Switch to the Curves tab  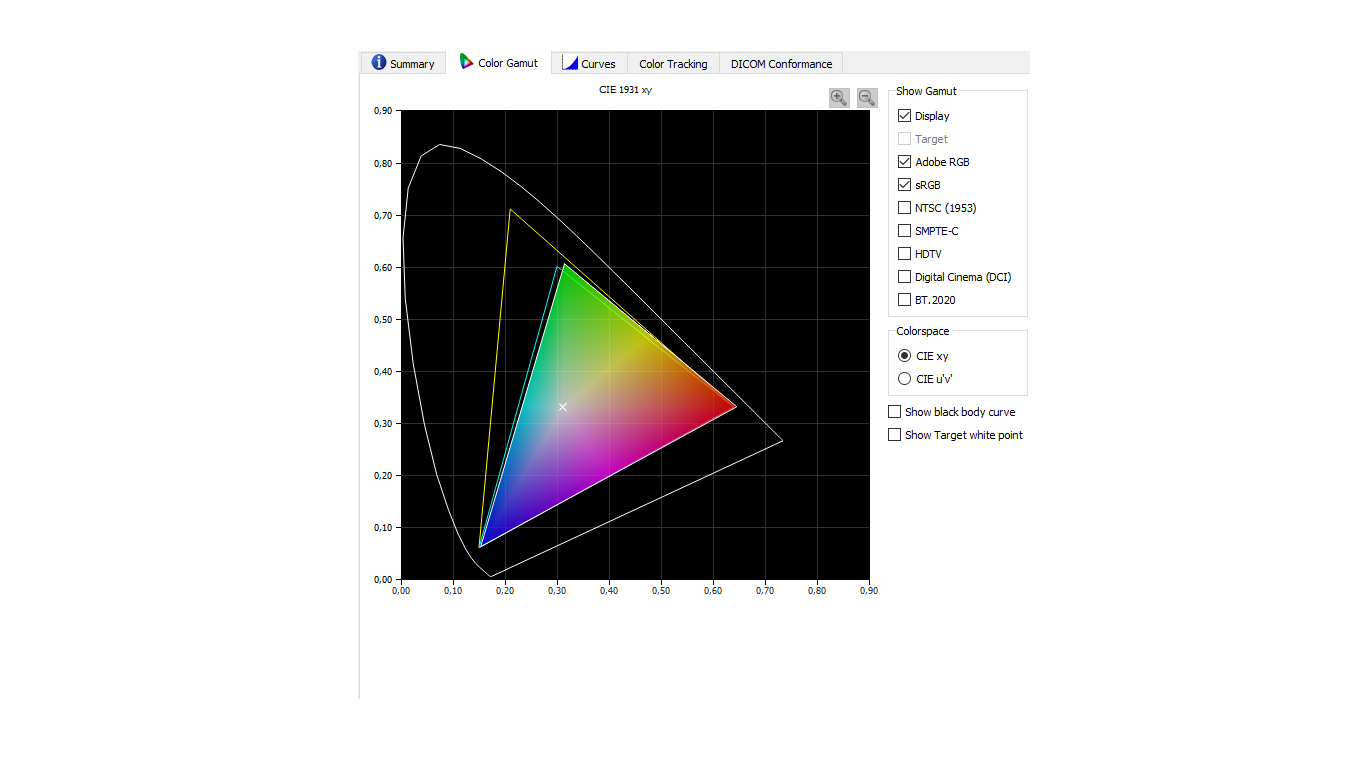click(x=589, y=63)
